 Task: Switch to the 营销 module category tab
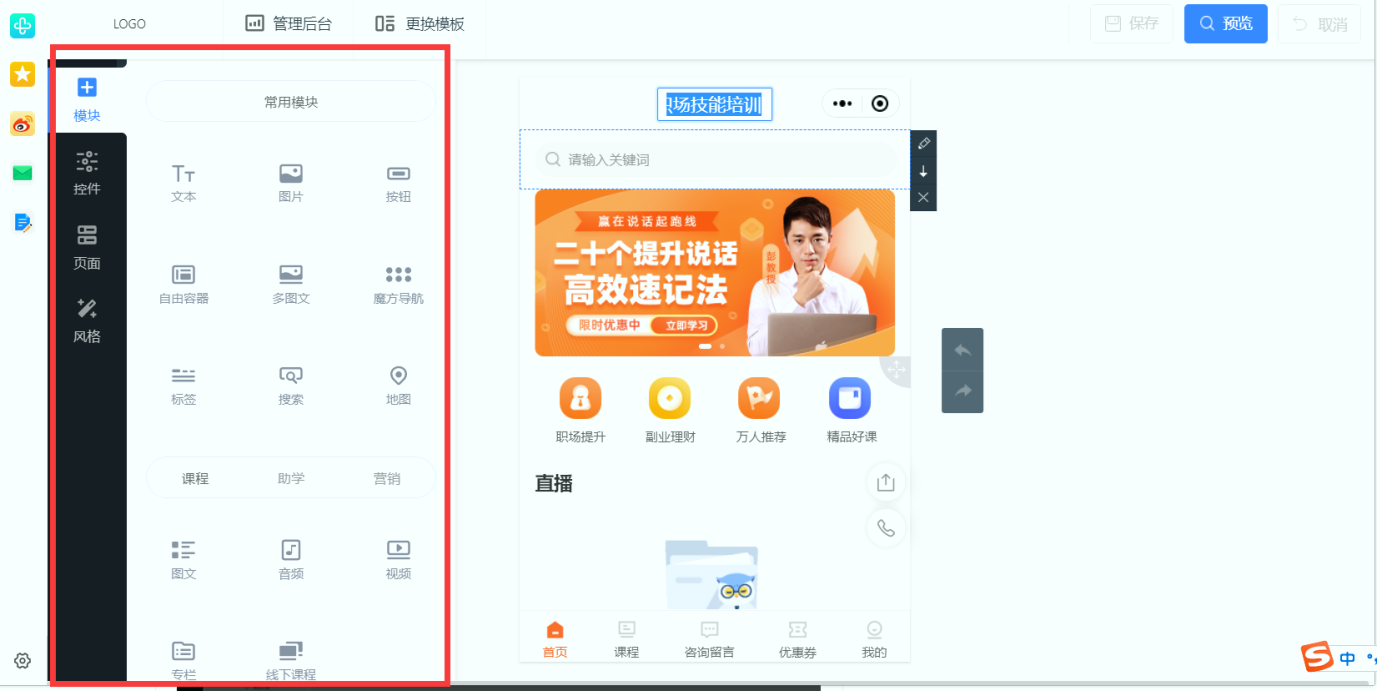point(387,479)
